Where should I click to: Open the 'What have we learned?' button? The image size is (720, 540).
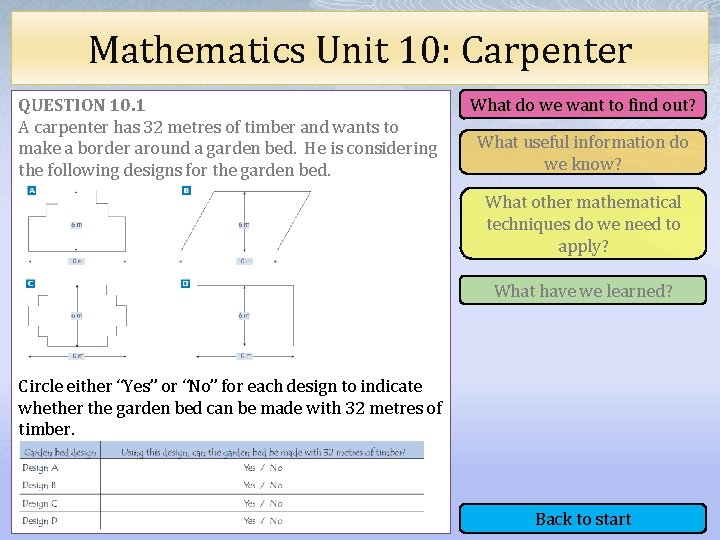583,290
